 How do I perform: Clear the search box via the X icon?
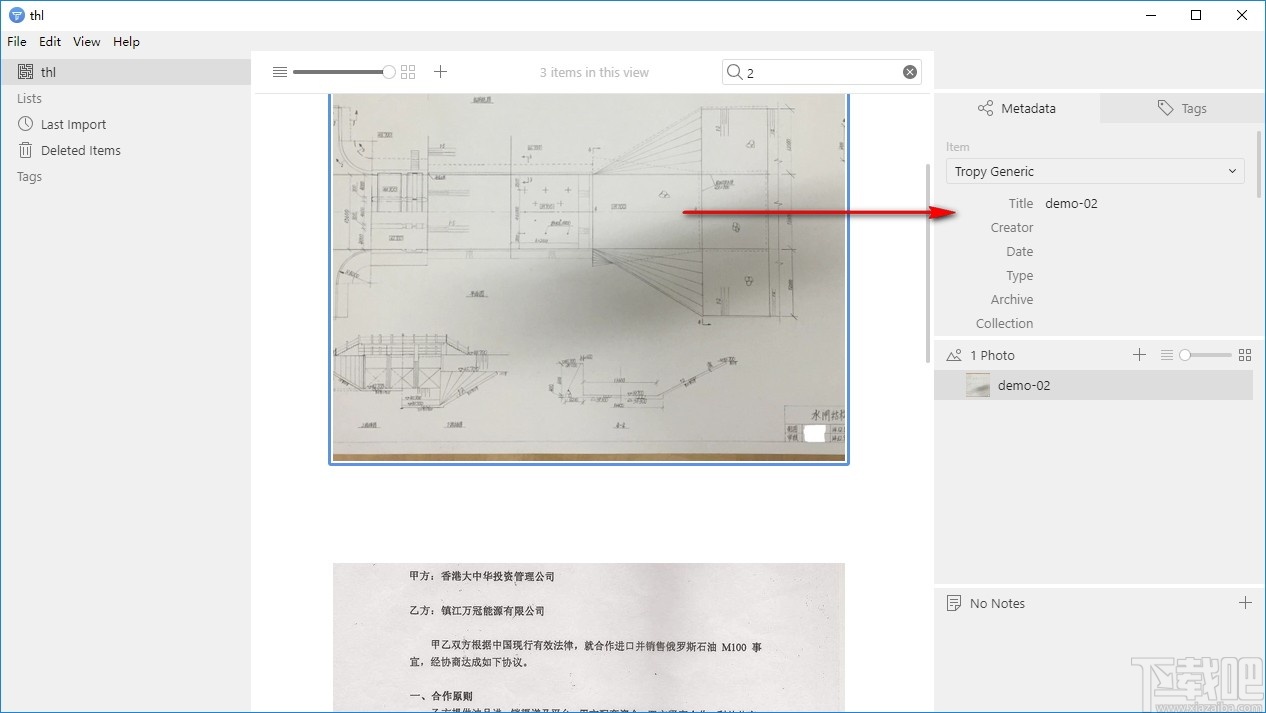pos(909,71)
